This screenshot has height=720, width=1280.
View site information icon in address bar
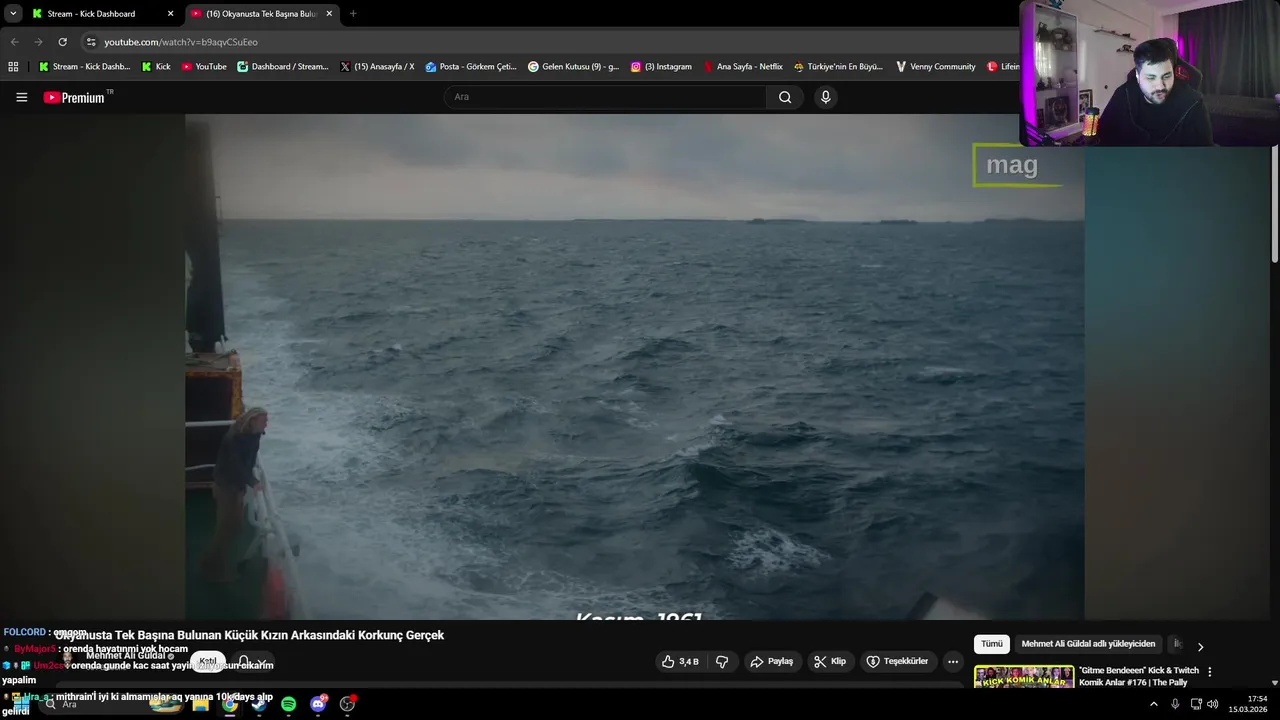coord(91,42)
